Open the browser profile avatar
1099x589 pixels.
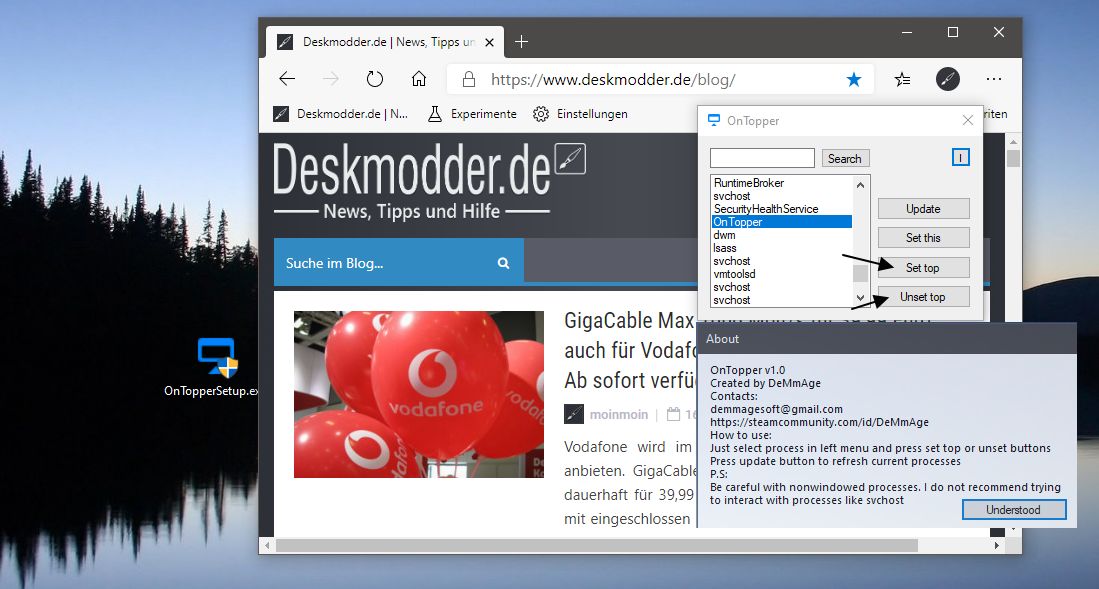(948, 79)
